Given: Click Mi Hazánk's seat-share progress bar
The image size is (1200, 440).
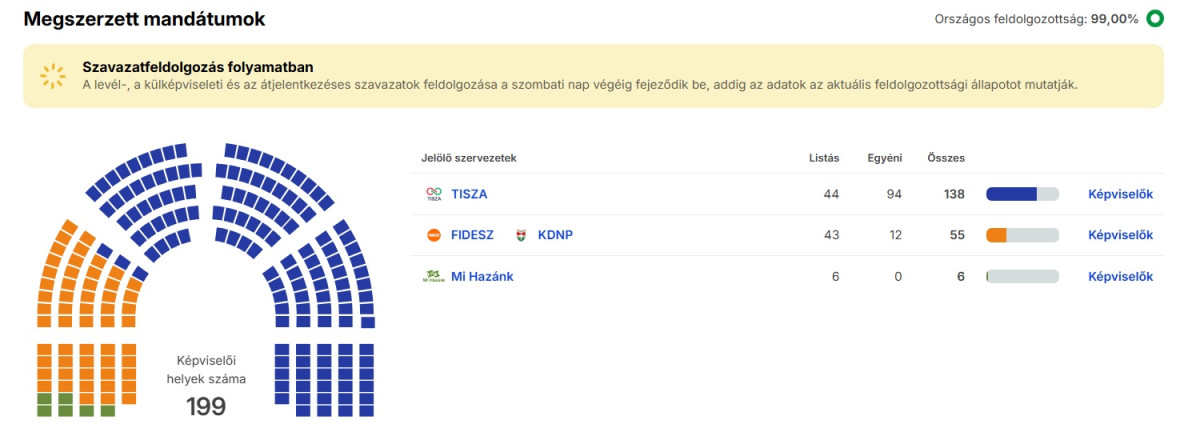Looking at the screenshot, I should tap(1021, 276).
